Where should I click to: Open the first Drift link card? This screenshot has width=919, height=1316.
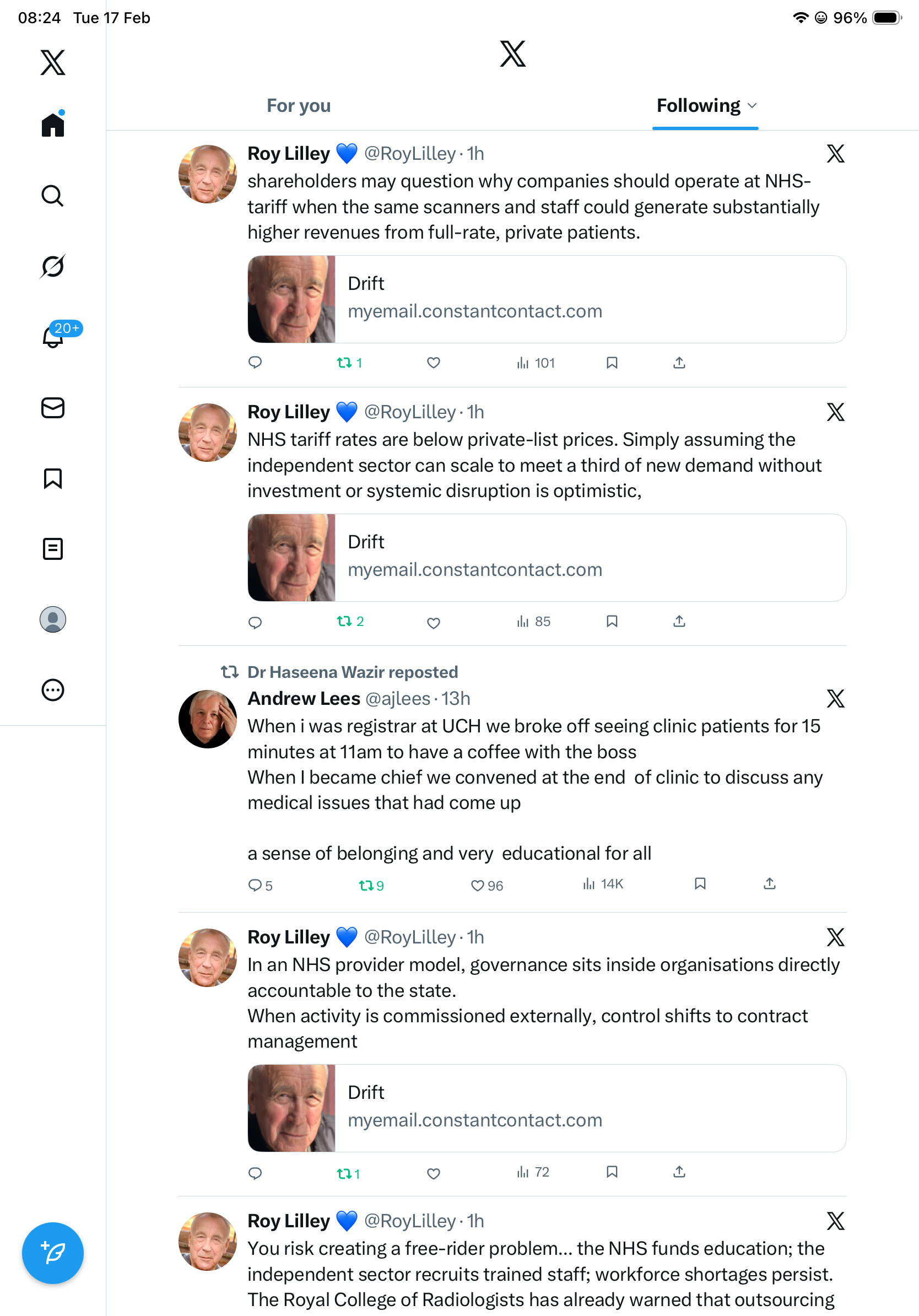(547, 299)
